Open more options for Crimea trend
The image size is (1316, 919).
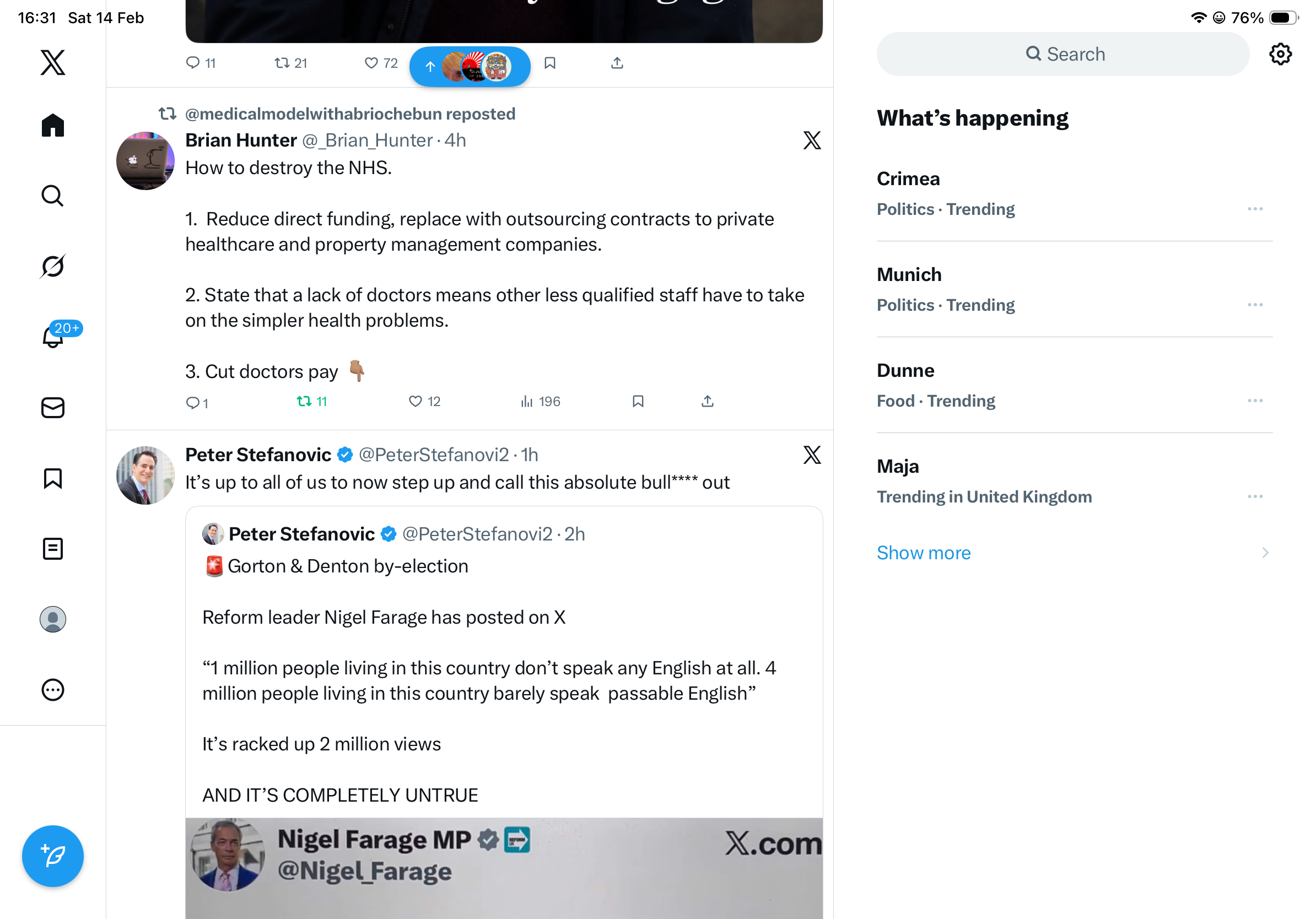tap(1255, 209)
